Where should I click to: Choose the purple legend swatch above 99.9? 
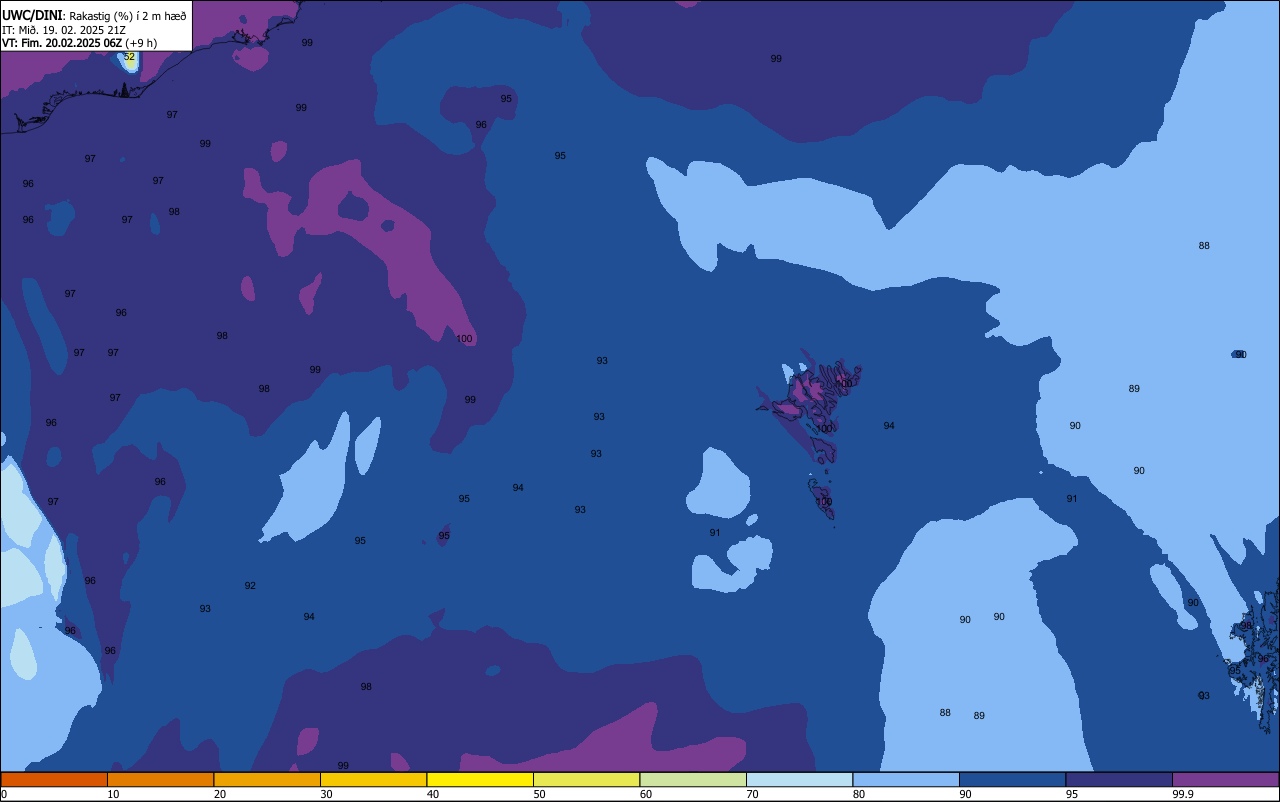[x=1225, y=779]
